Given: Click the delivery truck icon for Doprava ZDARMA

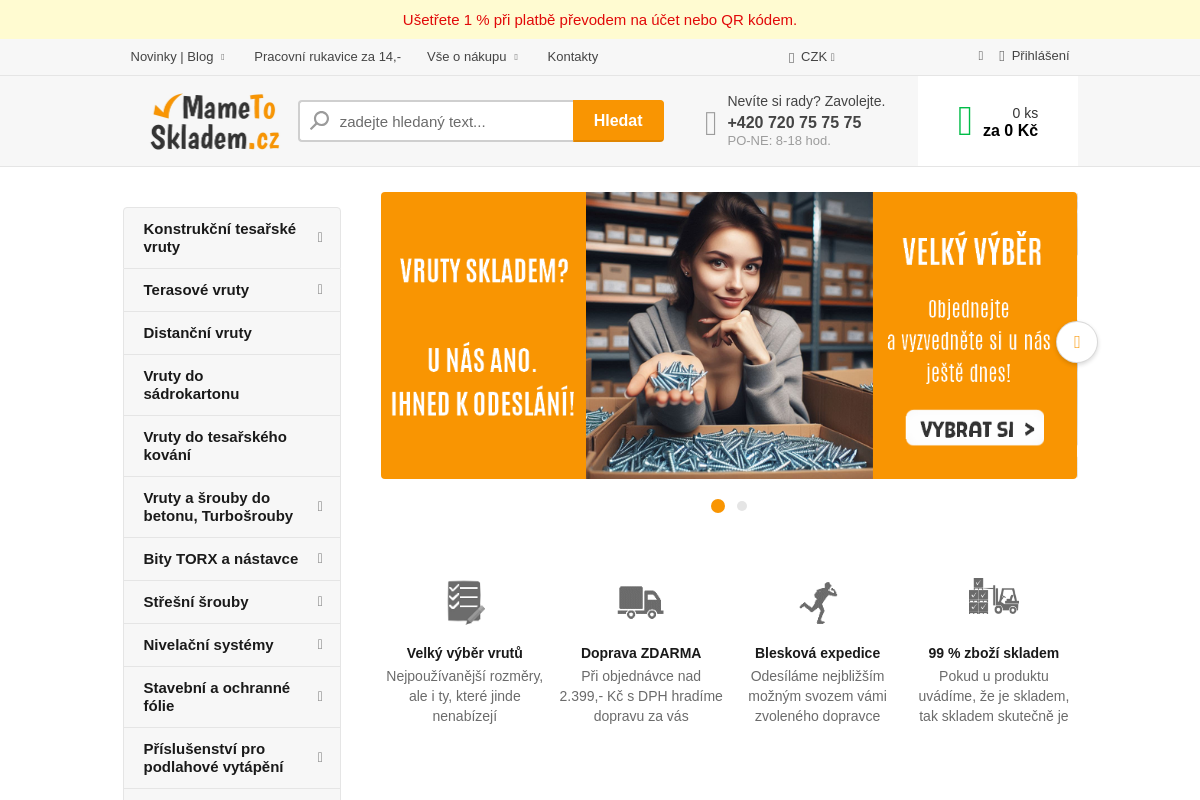Looking at the screenshot, I should [x=641, y=602].
